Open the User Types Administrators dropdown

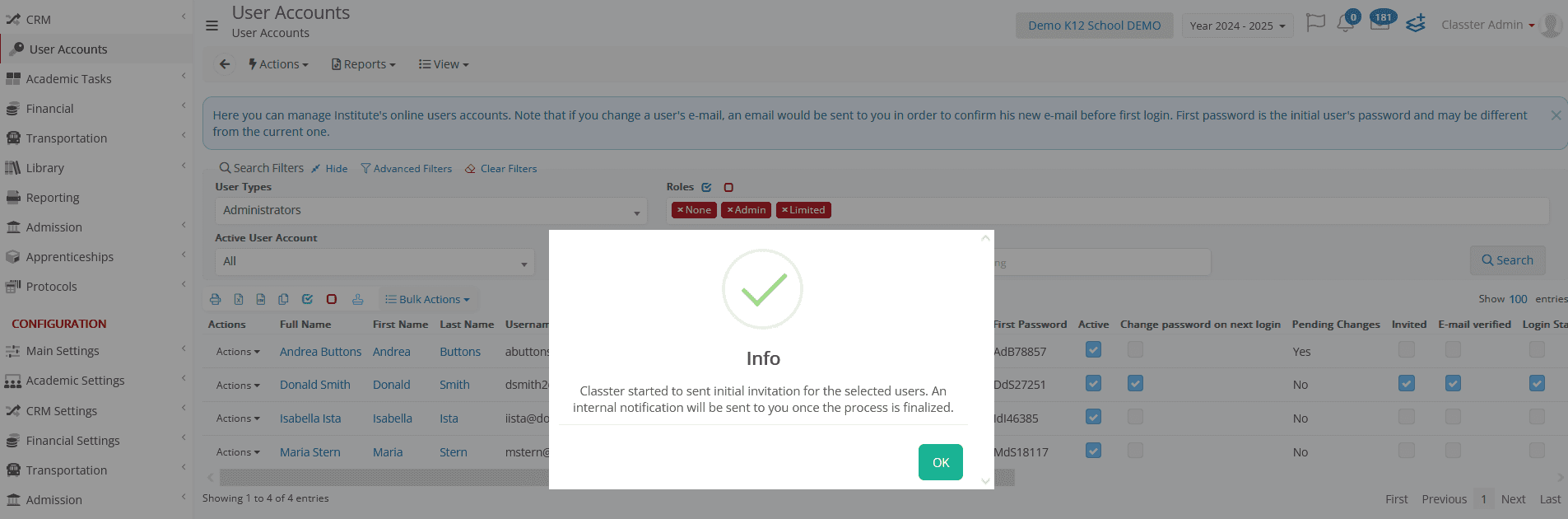[x=430, y=211]
